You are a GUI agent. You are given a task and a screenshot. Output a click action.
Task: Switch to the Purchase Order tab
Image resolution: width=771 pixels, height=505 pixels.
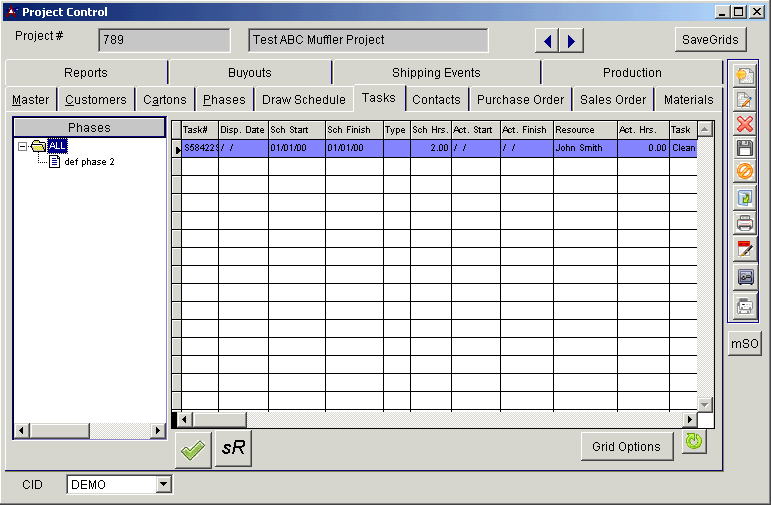pos(520,100)
